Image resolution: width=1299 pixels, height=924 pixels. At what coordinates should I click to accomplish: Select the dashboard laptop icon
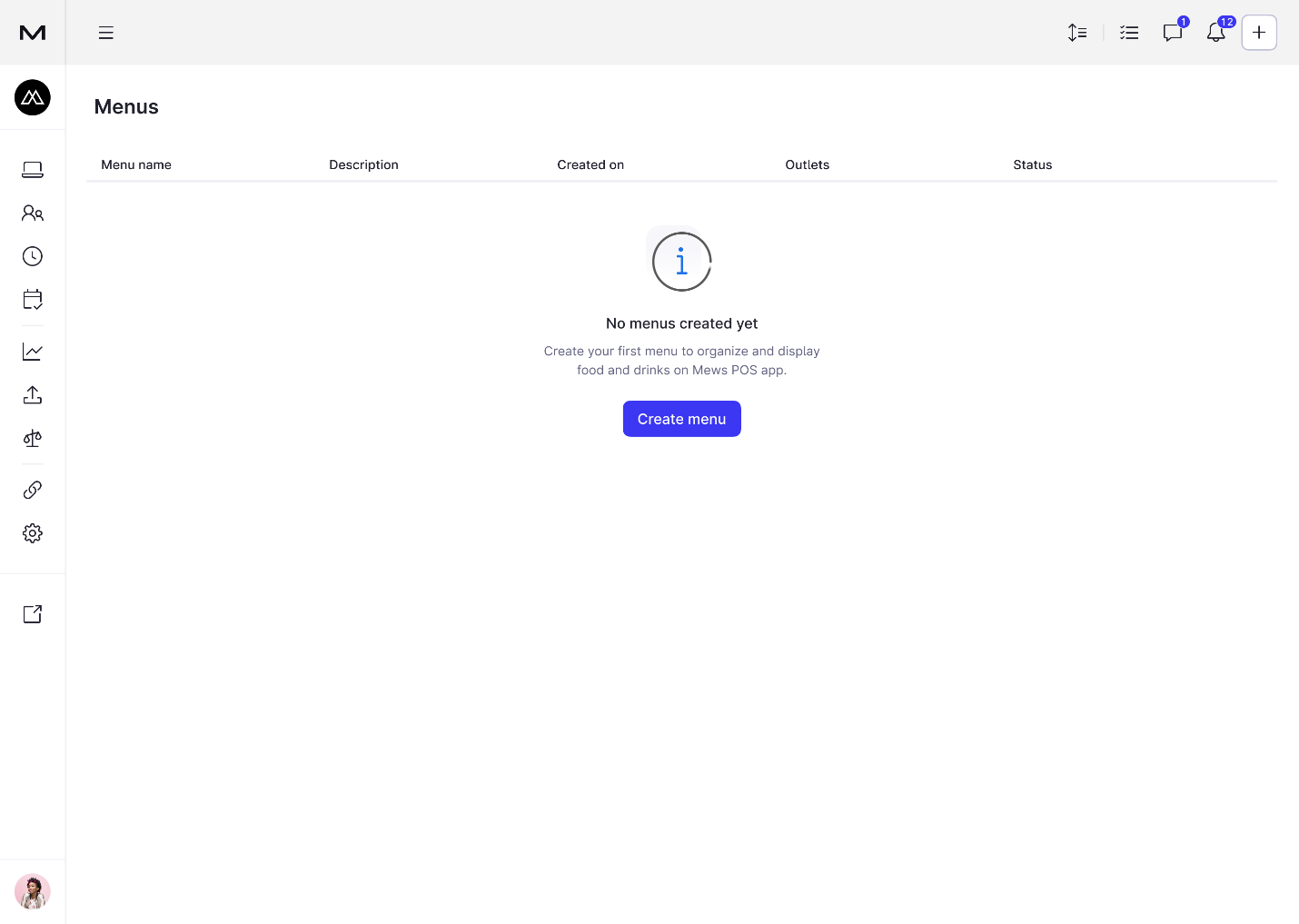click(x=33, y=170)
